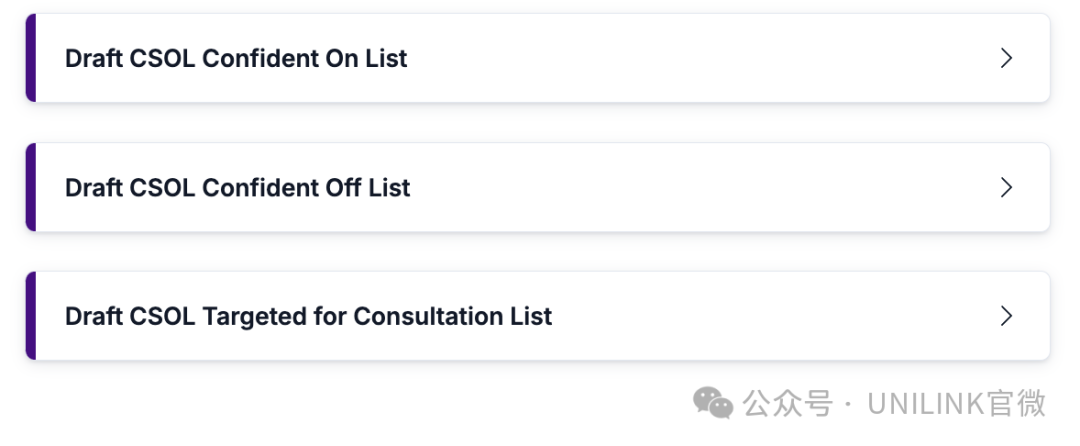Click the arrow icon on Confident Off List

point(1006,187)
